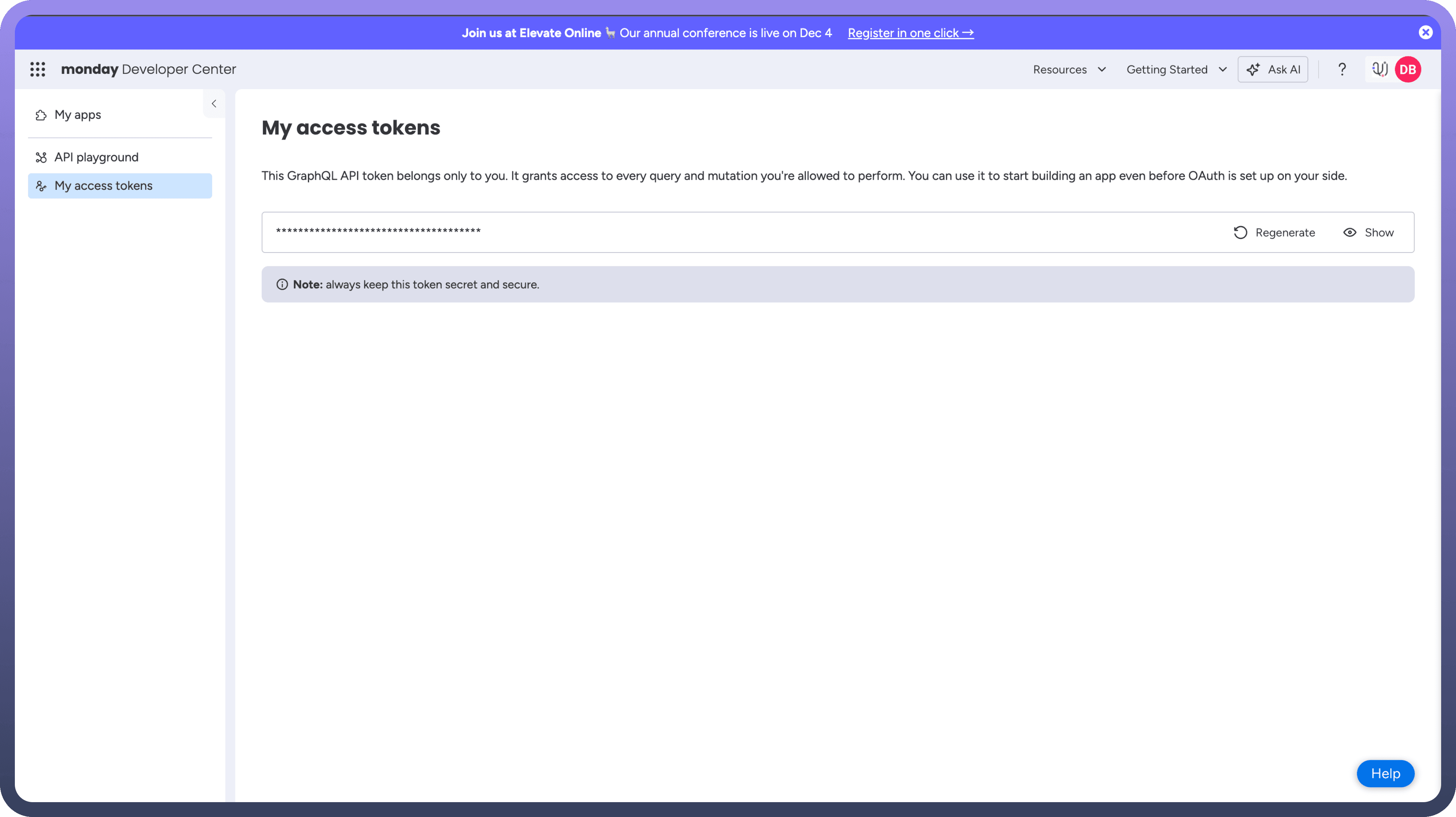
Task: Dismiss the Elevate Online banner
Action: [1426, 32]
